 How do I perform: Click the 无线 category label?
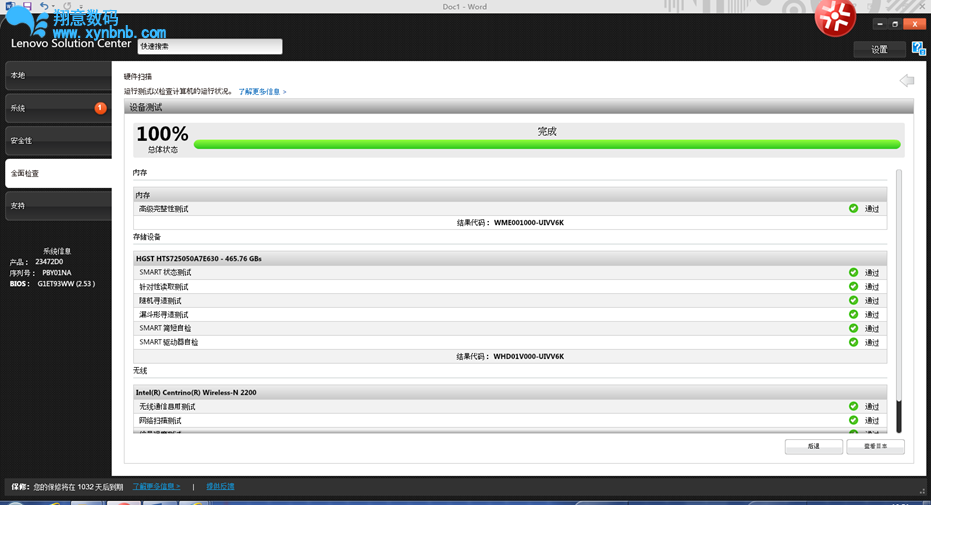(x=140, y=371)
